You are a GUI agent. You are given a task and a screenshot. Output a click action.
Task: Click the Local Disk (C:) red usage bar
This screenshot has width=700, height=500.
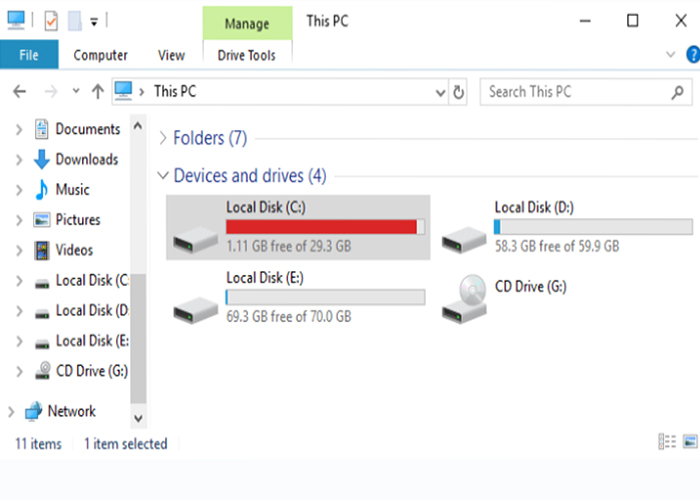[x=321, y=227]
